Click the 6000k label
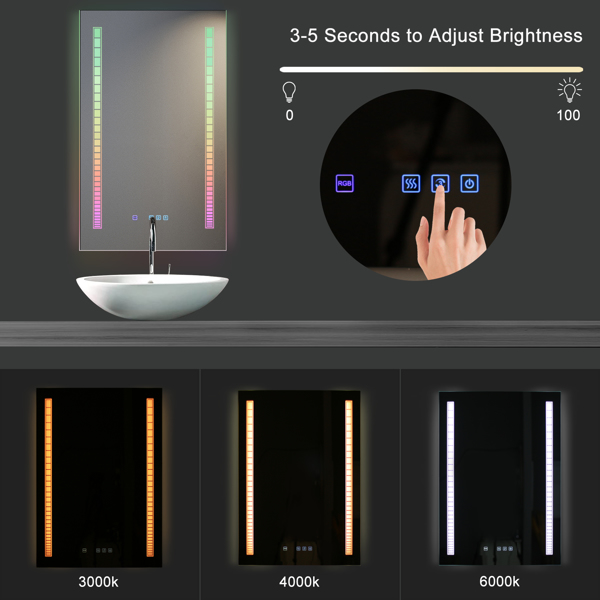 point(499,582)
